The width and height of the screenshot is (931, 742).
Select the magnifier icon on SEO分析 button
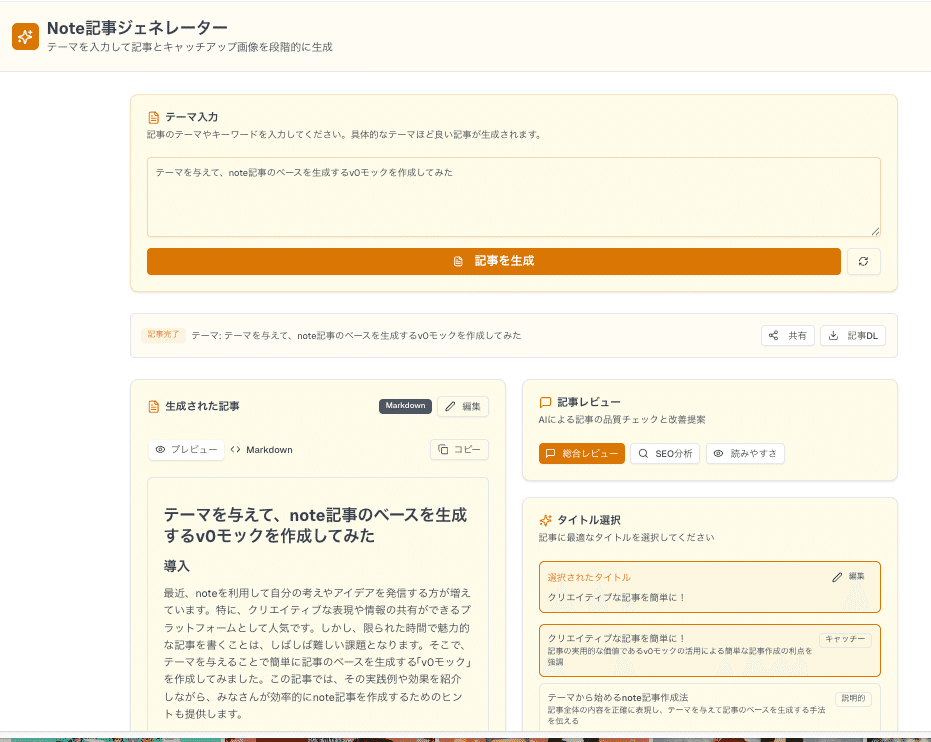644,453
